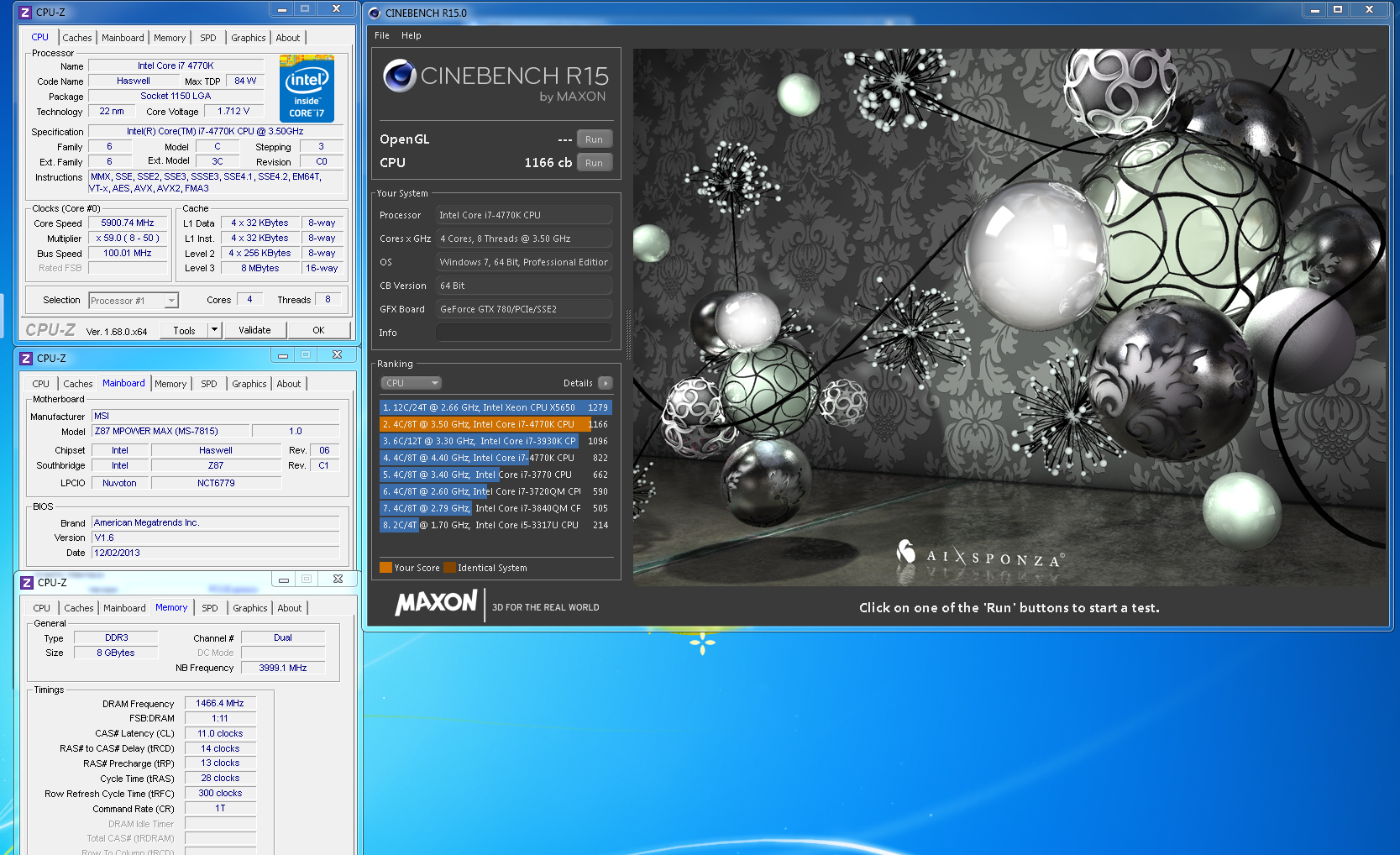Click the processor name Intel Core i7 4770K

(176, 66)
